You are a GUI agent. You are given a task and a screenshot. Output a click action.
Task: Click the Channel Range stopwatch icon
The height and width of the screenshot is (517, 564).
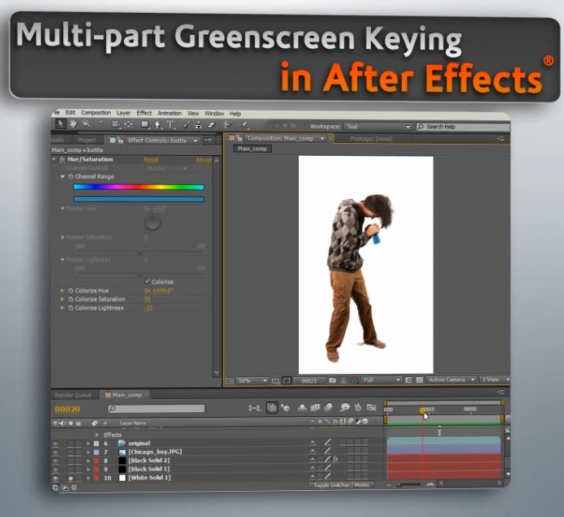[71, 177]
